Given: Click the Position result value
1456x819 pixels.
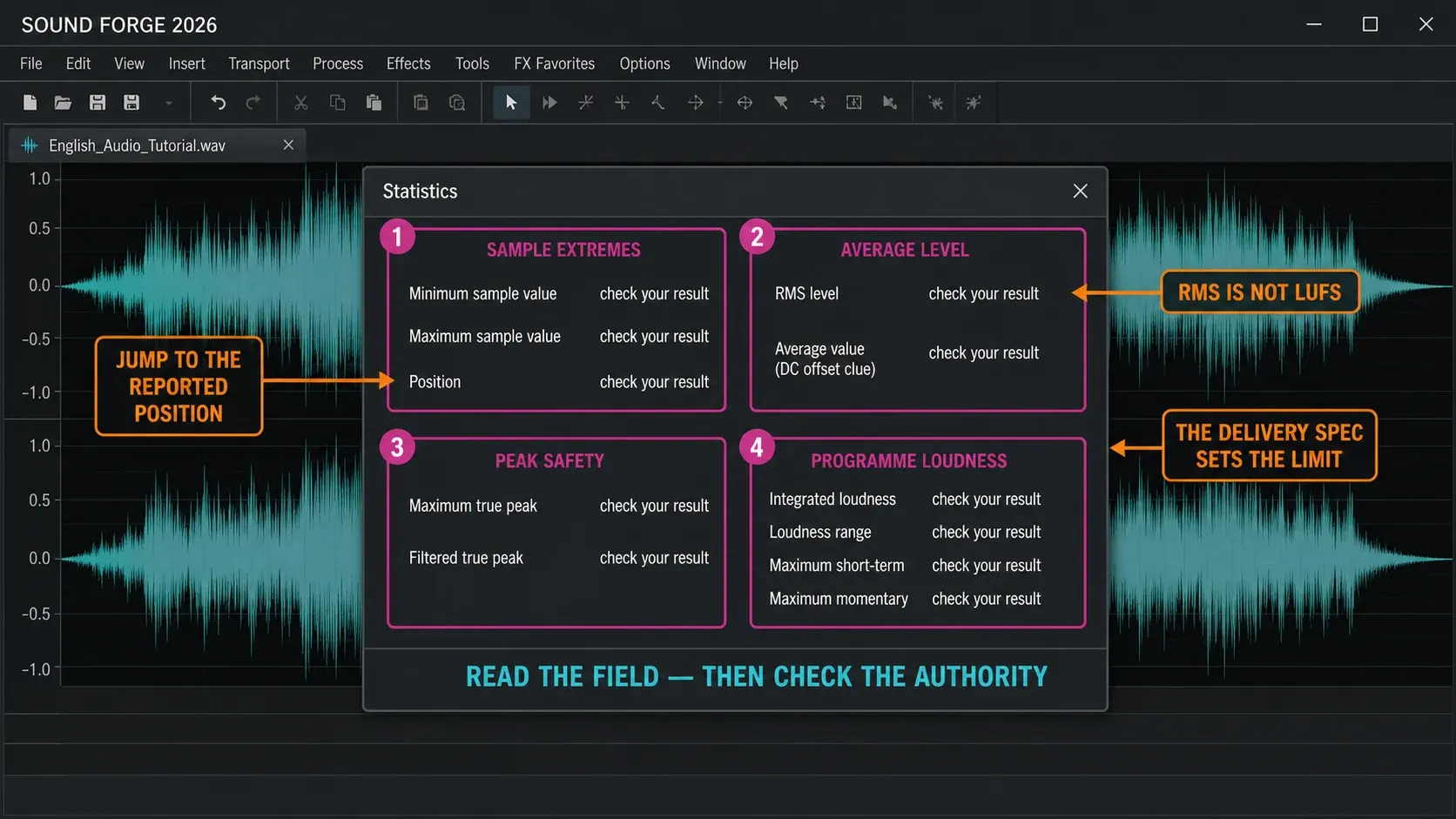Looking at the screenshot, I should pos(654,382).
